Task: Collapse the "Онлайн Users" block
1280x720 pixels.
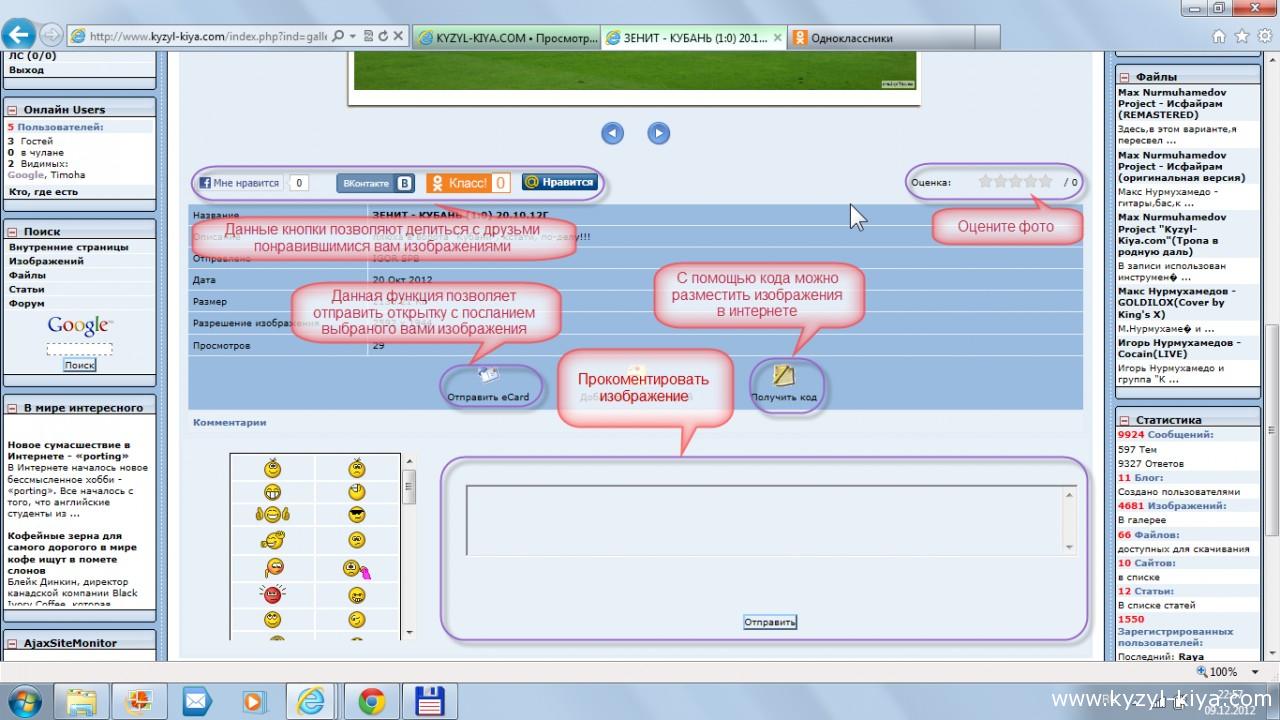Action: coord(13,110)
